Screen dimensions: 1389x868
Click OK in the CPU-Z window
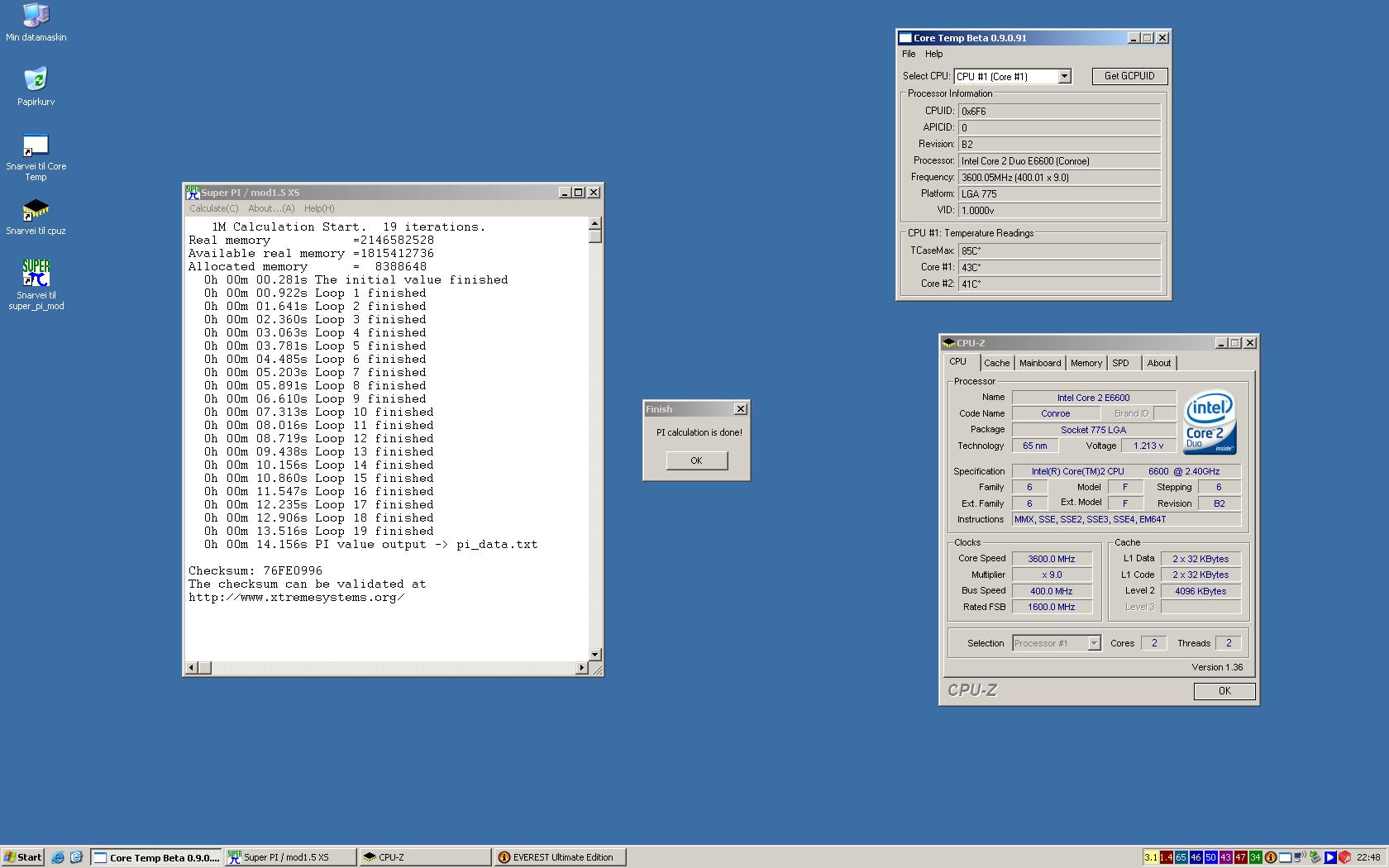tap(1224, 691)
